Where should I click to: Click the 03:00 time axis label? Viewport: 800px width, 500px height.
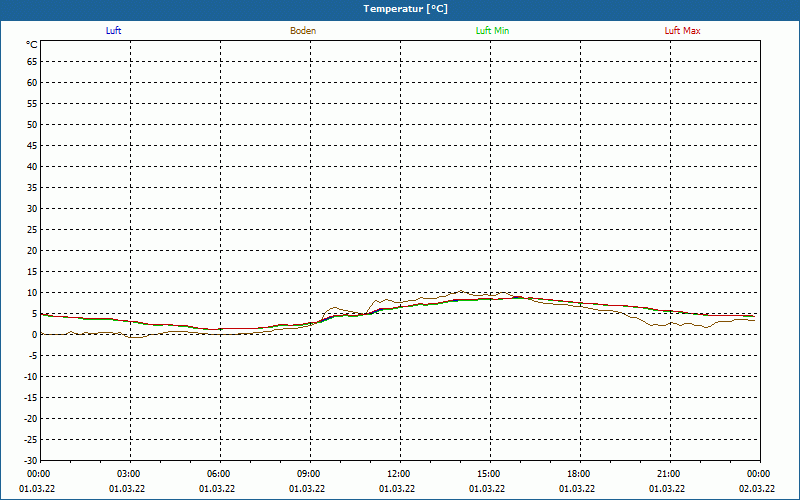(x=129, y=474)
